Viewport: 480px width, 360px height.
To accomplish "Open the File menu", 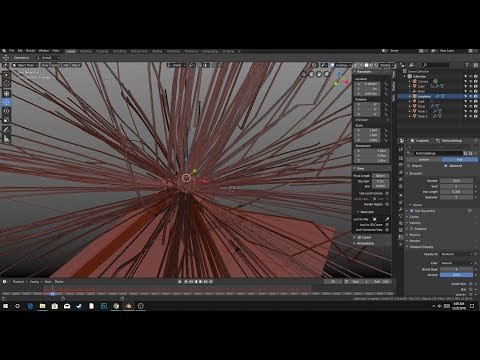I will click(11, 51).
